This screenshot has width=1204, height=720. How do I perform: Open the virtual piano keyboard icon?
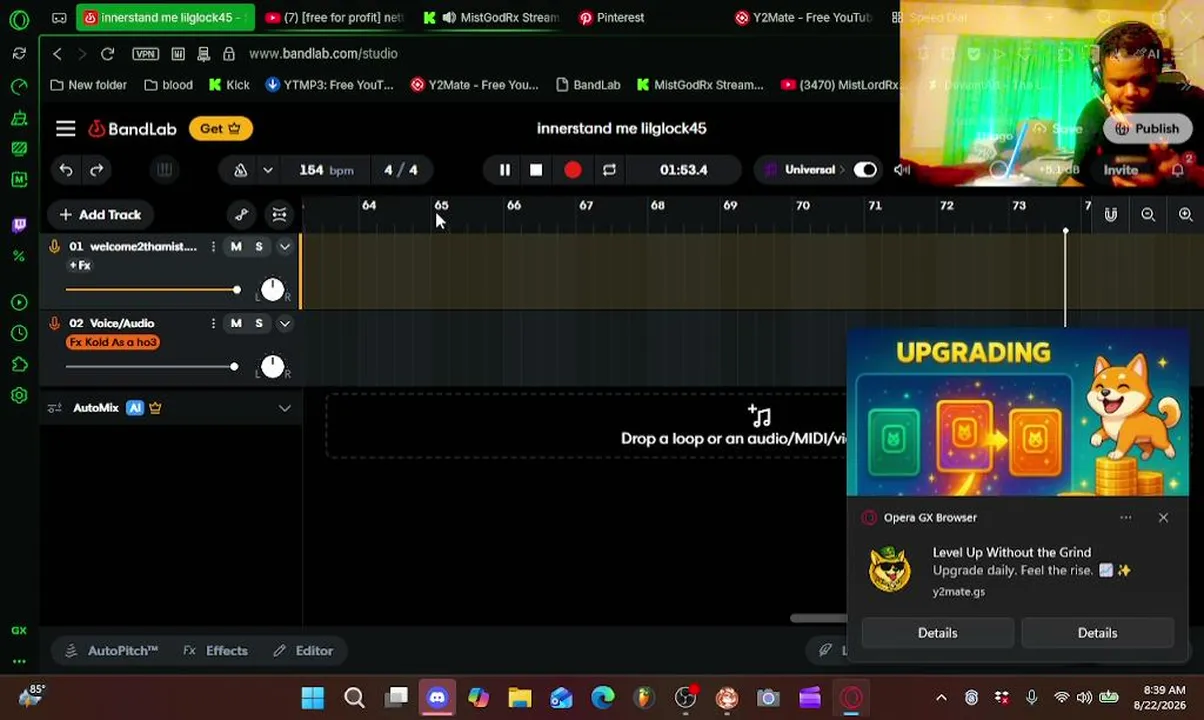click(164, 170)
